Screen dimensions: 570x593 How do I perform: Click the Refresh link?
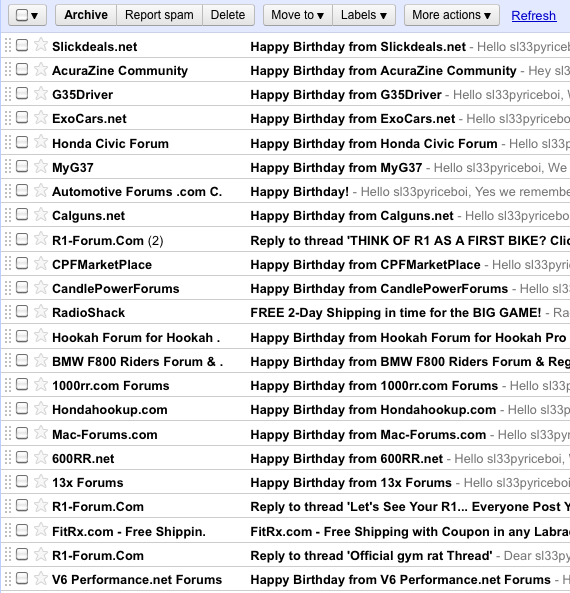[534, 16]
